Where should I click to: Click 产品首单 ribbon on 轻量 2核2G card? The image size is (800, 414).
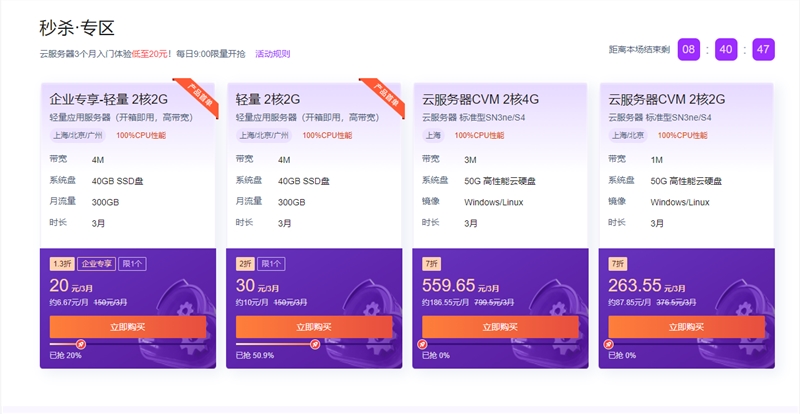pyautogui.click(x=385, y=95)
